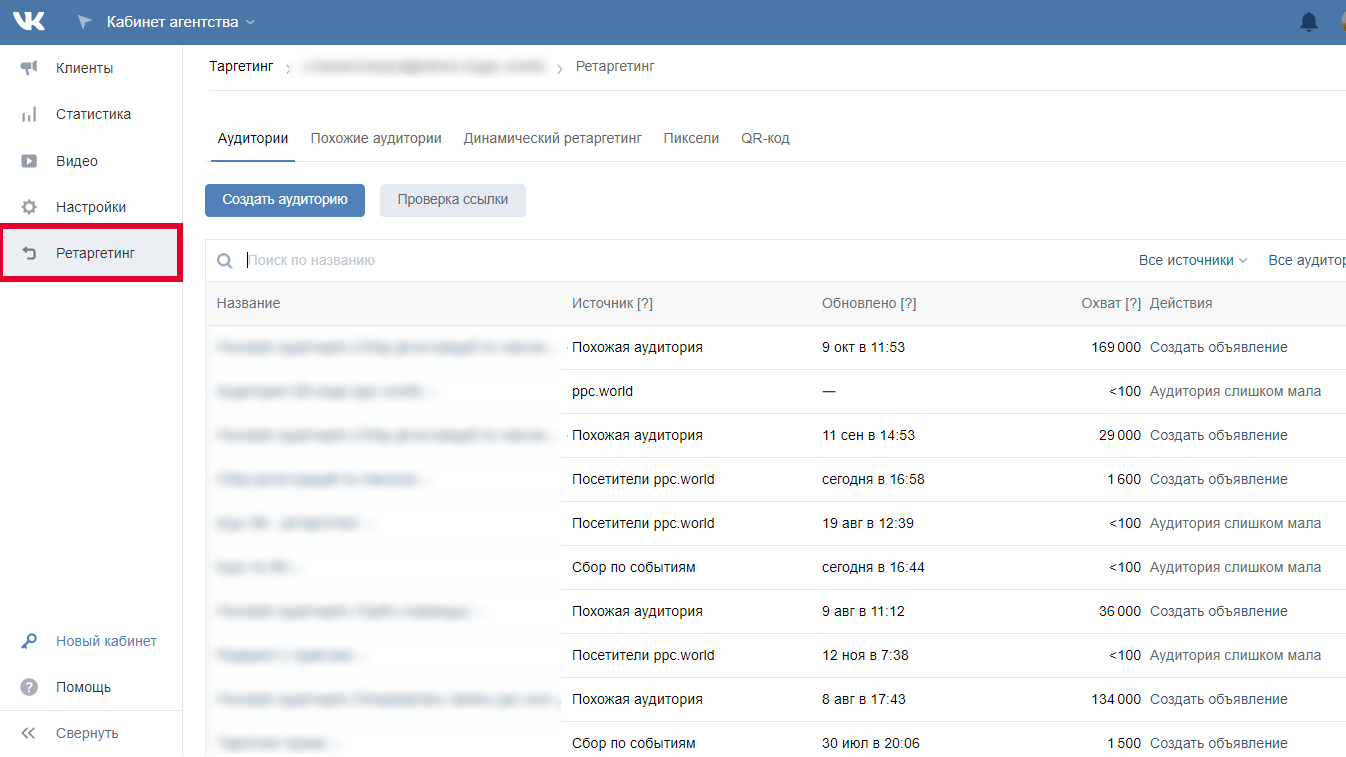1346x757 pixels.
Task: Click the Помощь question mark icon
Action: 29,687
